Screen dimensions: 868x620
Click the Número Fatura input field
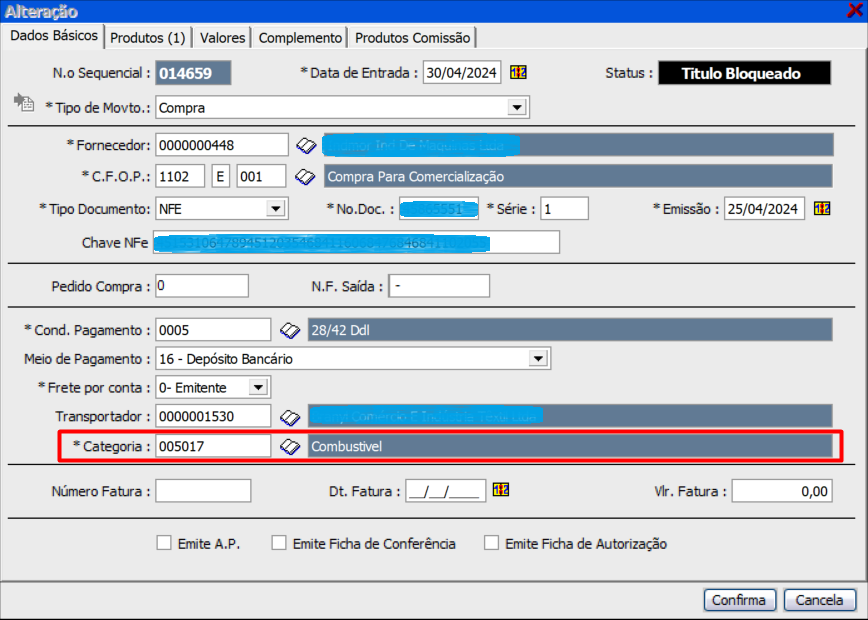(x=203, y=491)
